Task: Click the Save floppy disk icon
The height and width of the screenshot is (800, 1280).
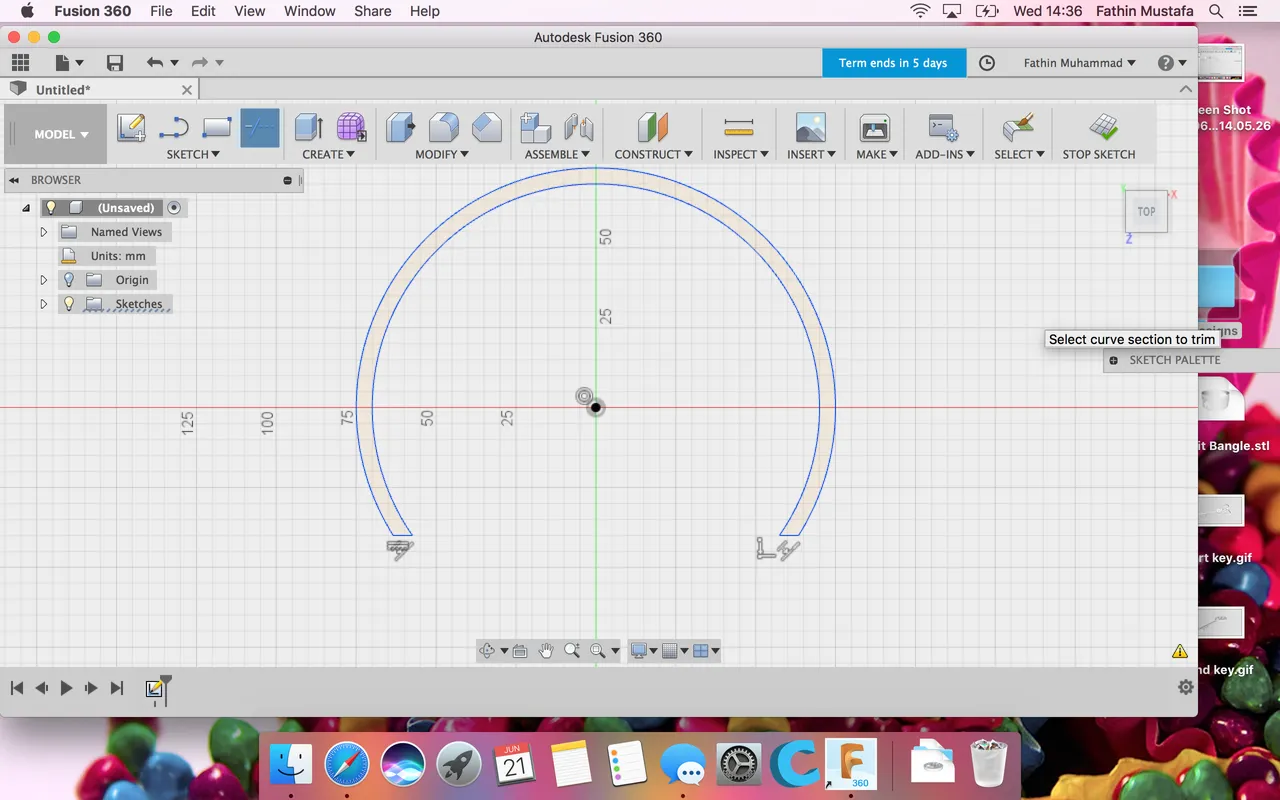Action: [x=115, y=63]
